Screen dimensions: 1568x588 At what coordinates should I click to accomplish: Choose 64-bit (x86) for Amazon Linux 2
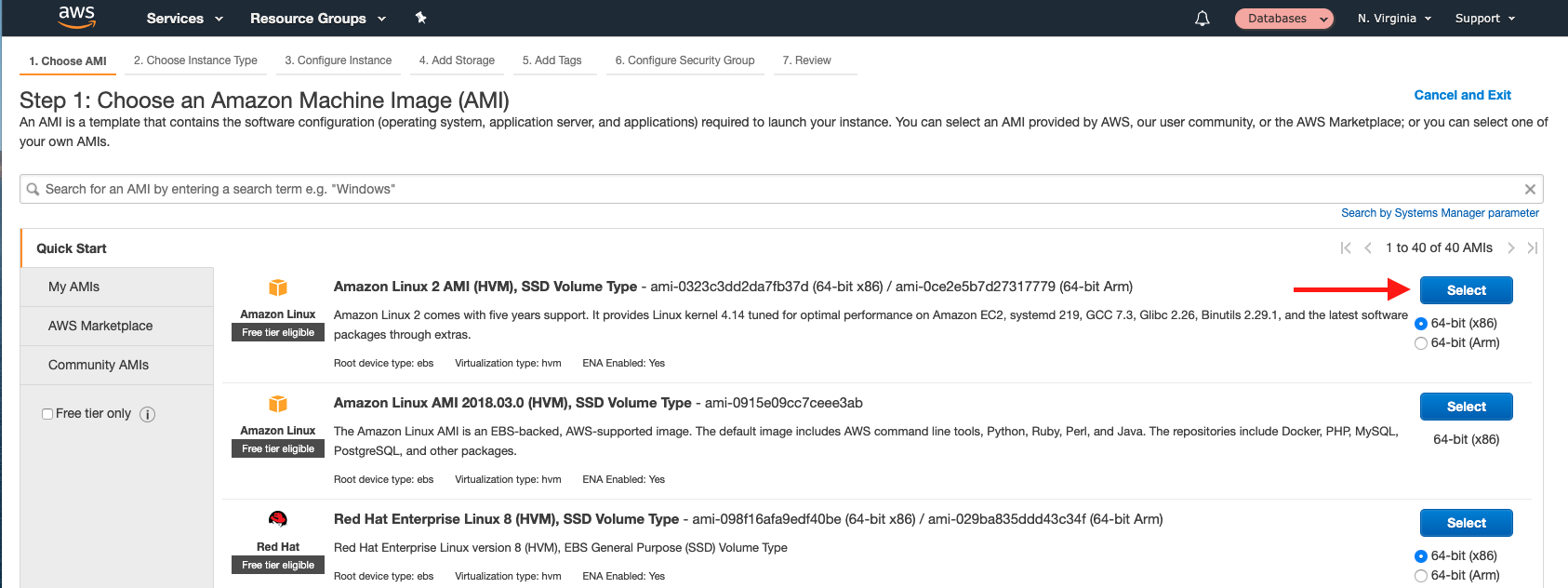1421,324
